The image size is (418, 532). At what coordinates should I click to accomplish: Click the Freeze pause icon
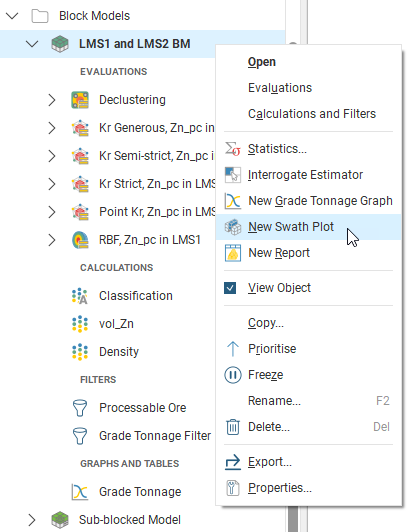233,375
